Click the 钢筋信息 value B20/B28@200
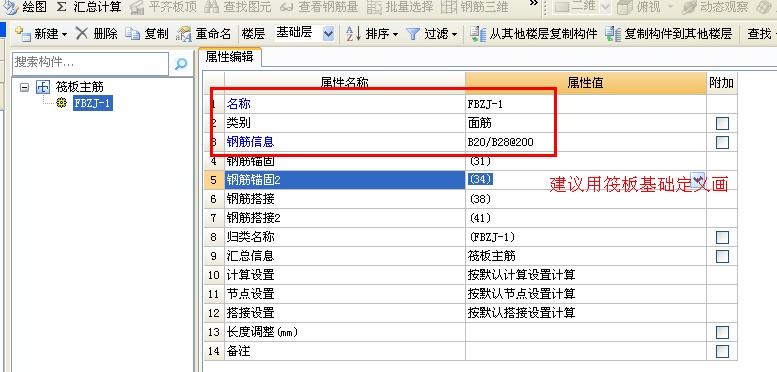777x372 pixels. click(500, 142)
